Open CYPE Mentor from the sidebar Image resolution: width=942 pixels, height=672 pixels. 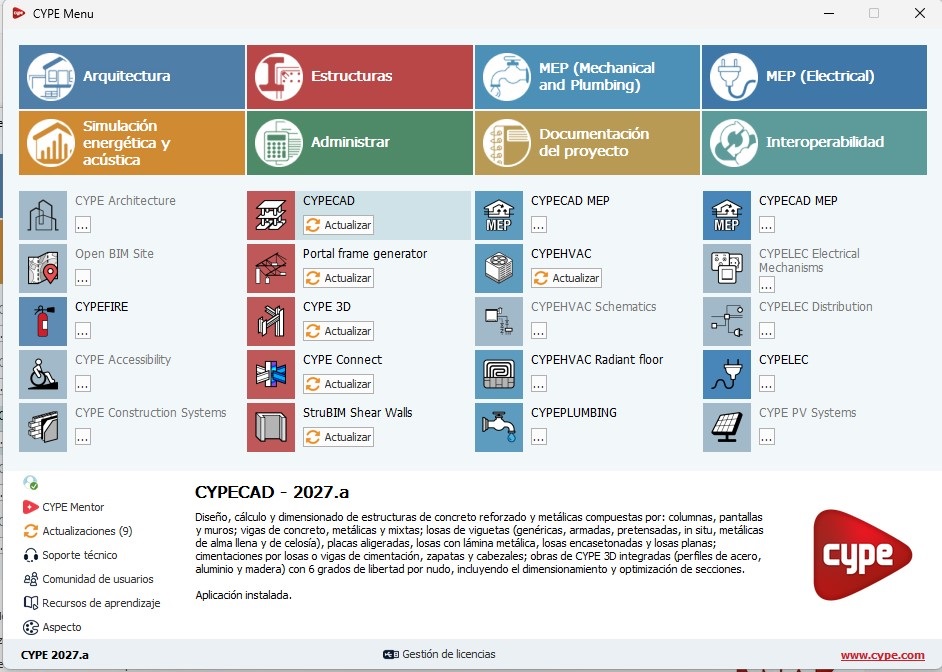pyautogui.click(x=64, y=507)
